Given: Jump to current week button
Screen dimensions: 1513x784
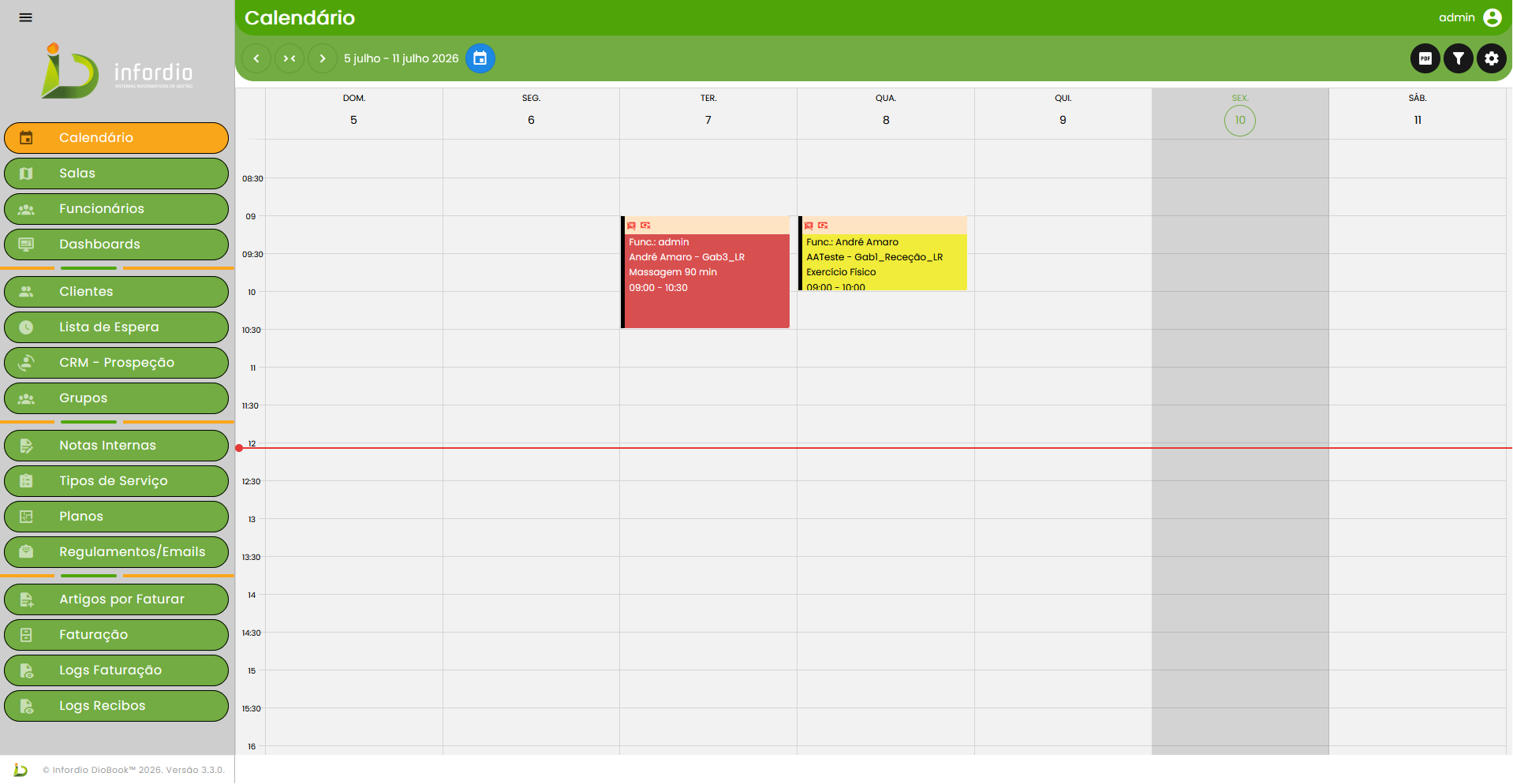Looking at the screenshot, I should [290, 58].
